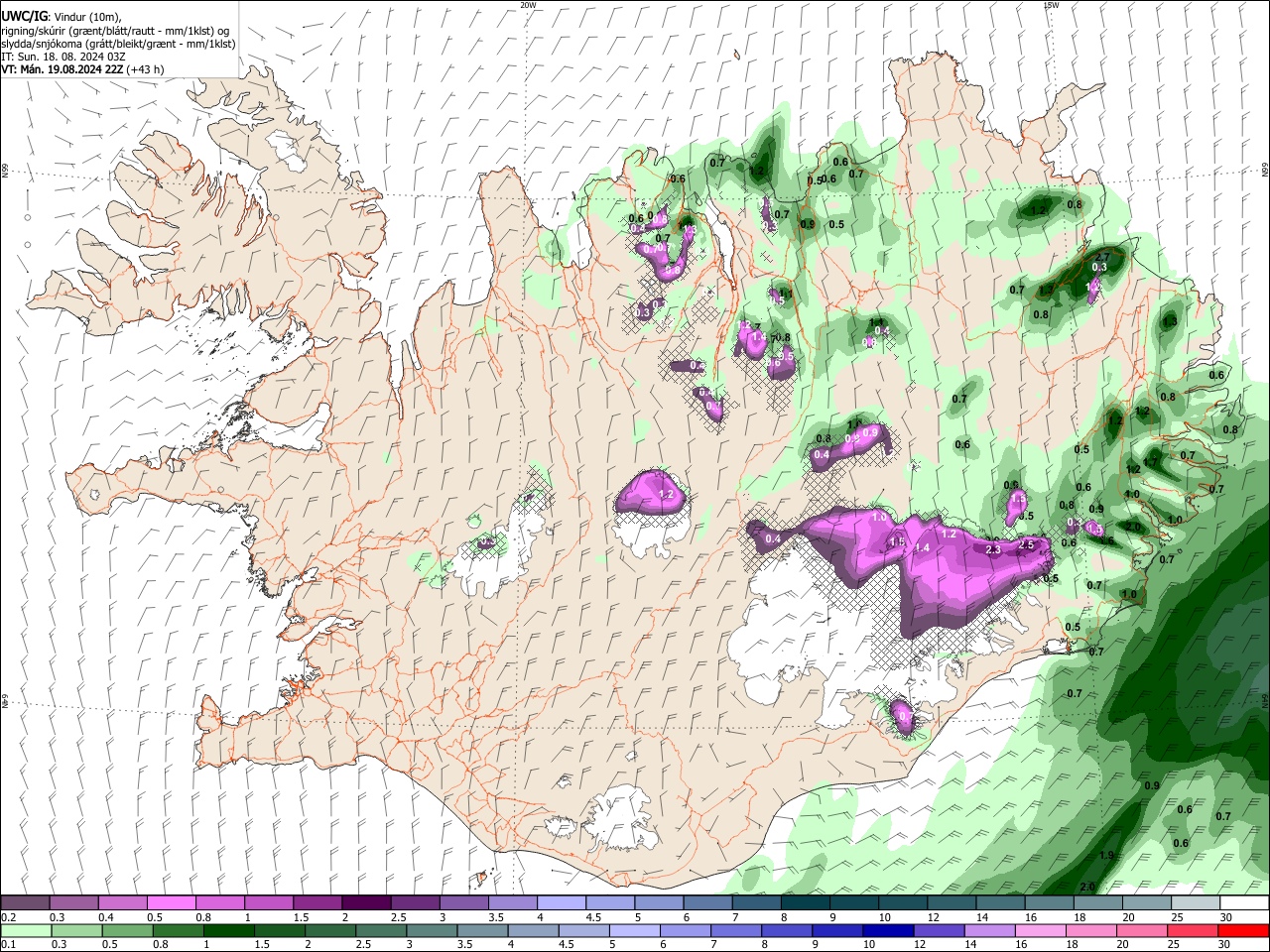Viewport: 1270px width, 952px height.
Task: Choose the dark purple 2 swatch in the upper legend row
Action: pyautogui.click(x=366, y=902)
